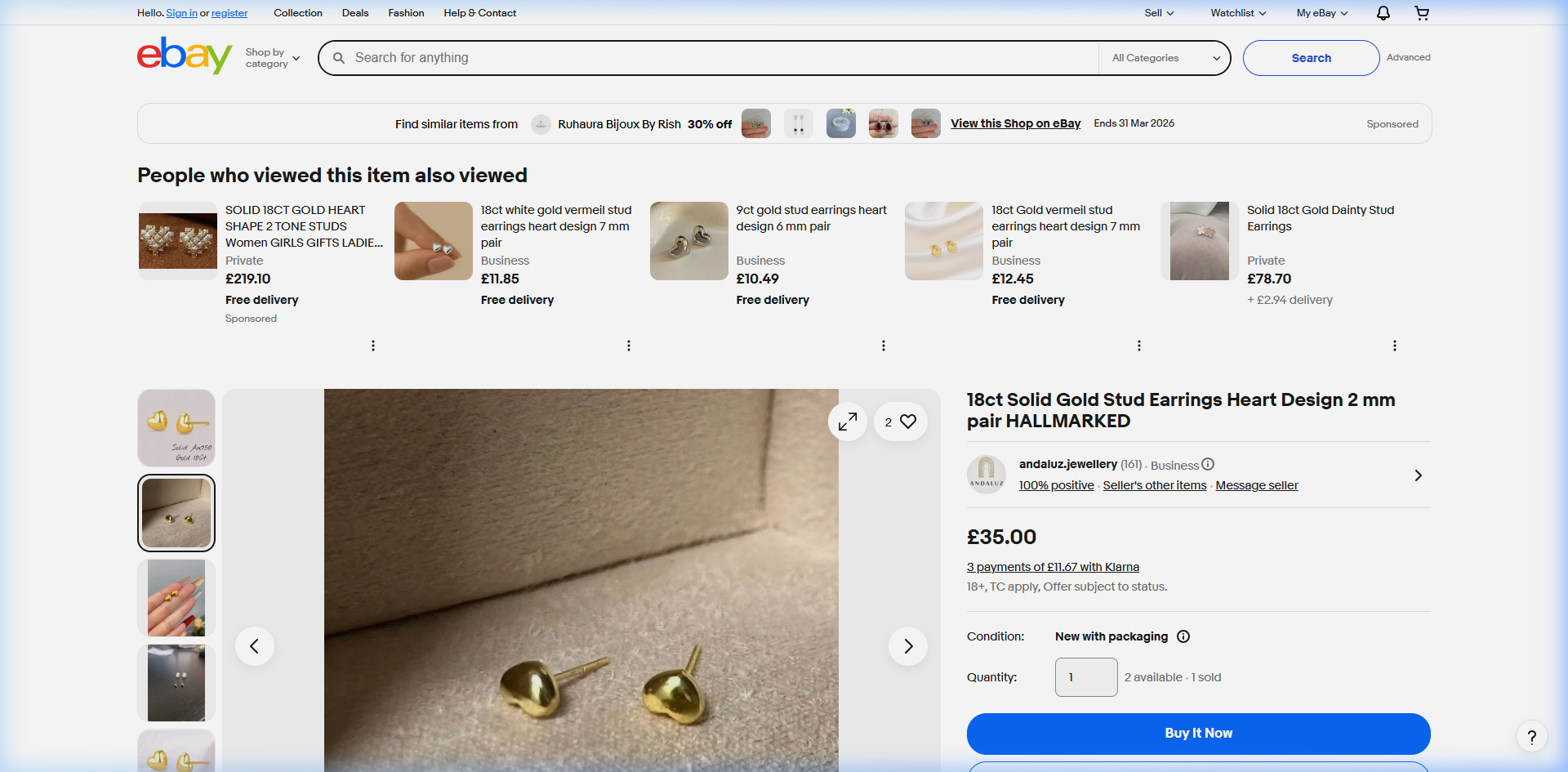
Task: Open the Seller's other items link
Action: coord(1154,484)
